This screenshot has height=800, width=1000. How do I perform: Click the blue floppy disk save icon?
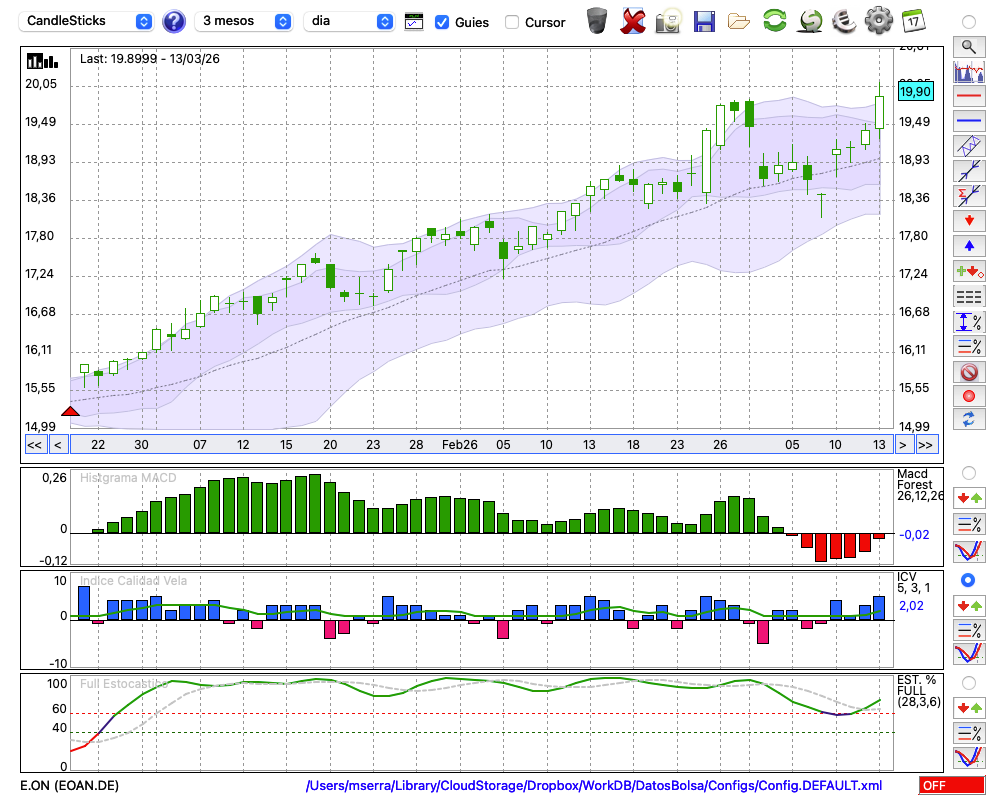click(x=704, y=21)
